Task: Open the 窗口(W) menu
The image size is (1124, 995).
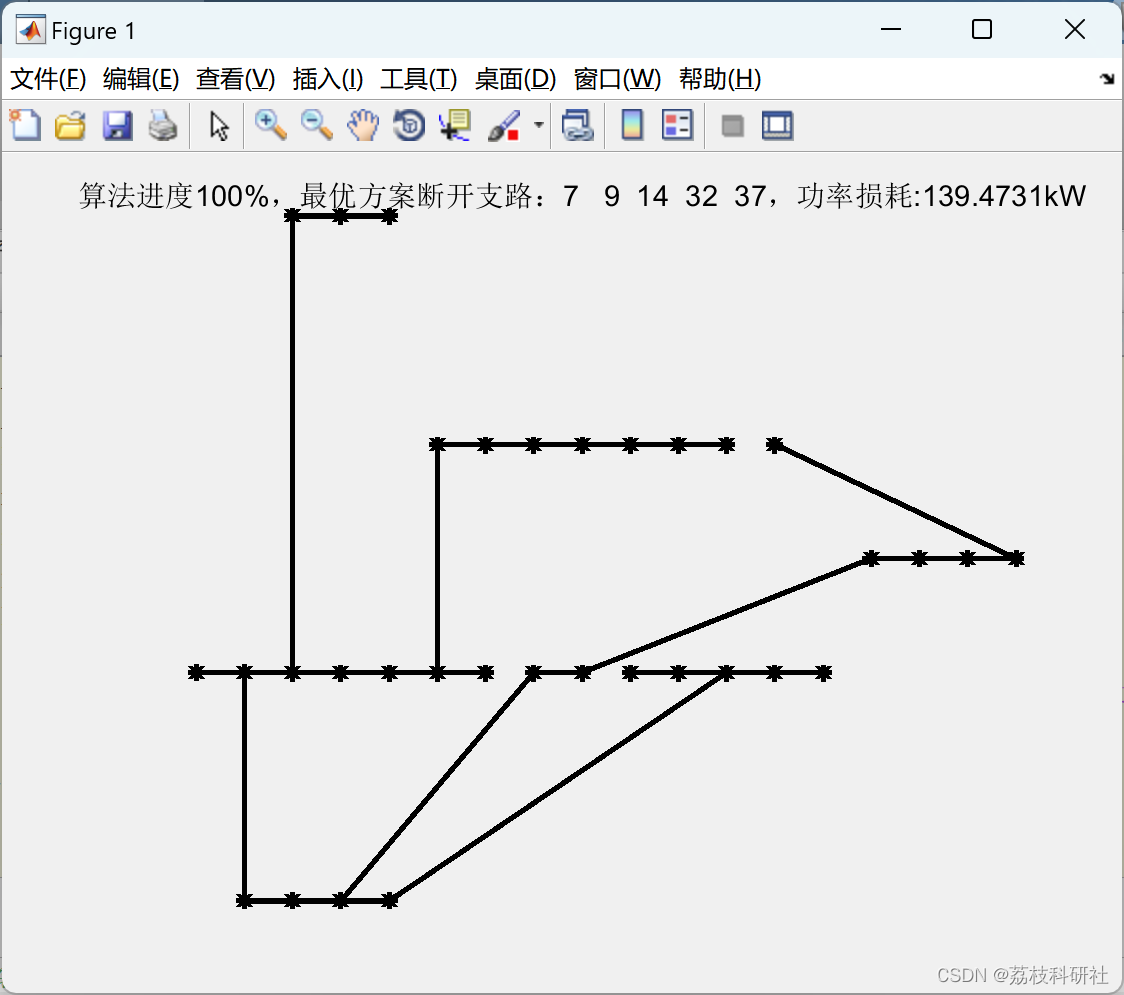Action: [x=617, y=79]
